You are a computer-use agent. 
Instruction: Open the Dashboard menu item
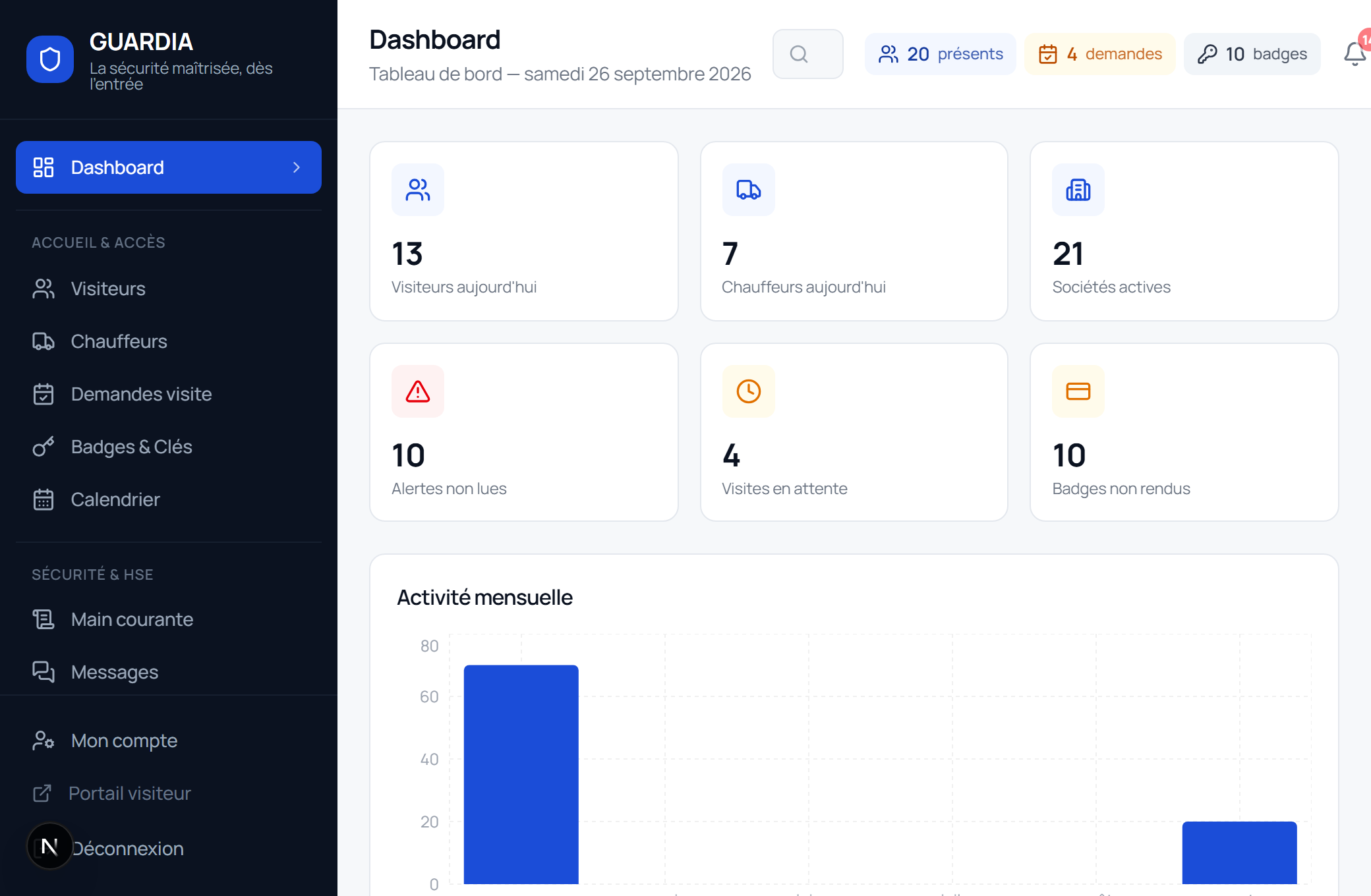pos(169,167)
